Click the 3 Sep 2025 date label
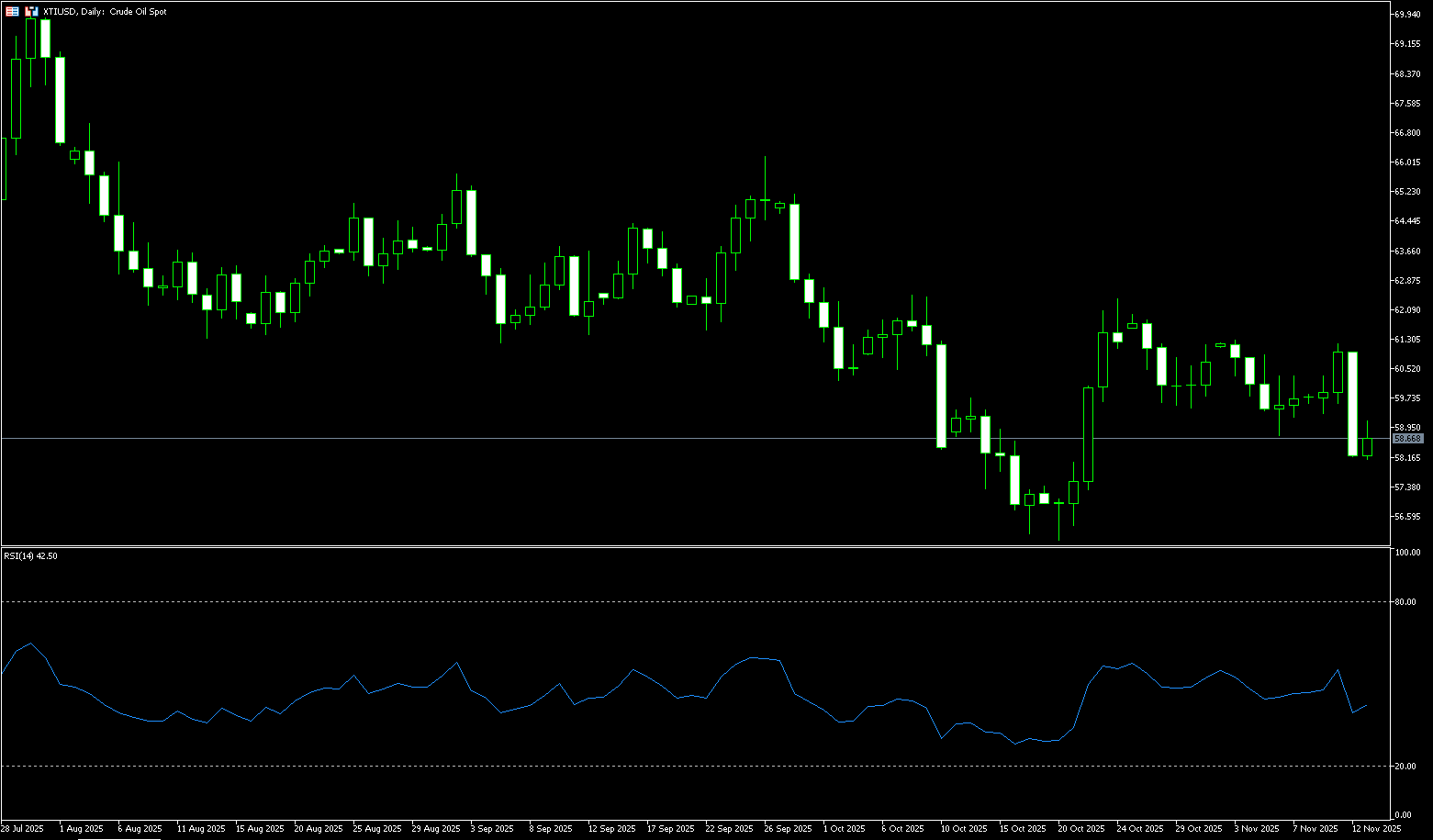 [x=492, y=828]
